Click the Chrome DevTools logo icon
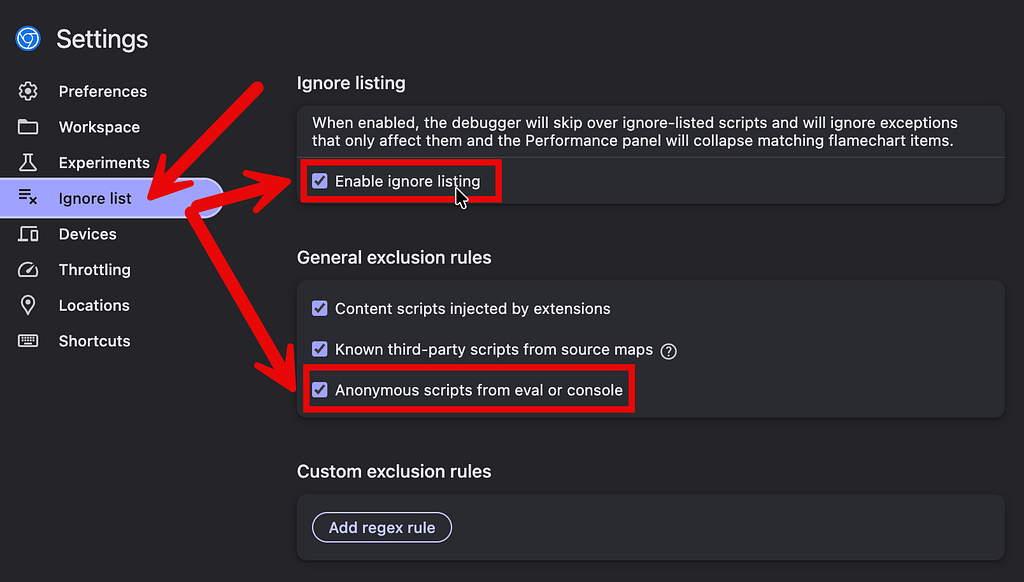The width and height of the screenshot is (1024, 582). click(28, 39)
